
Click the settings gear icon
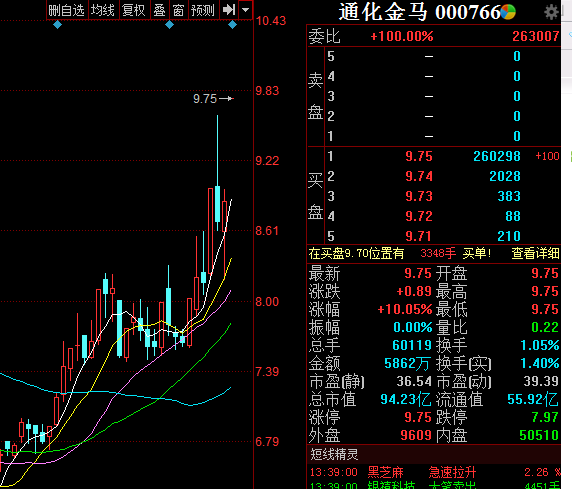tap(551, 12)
